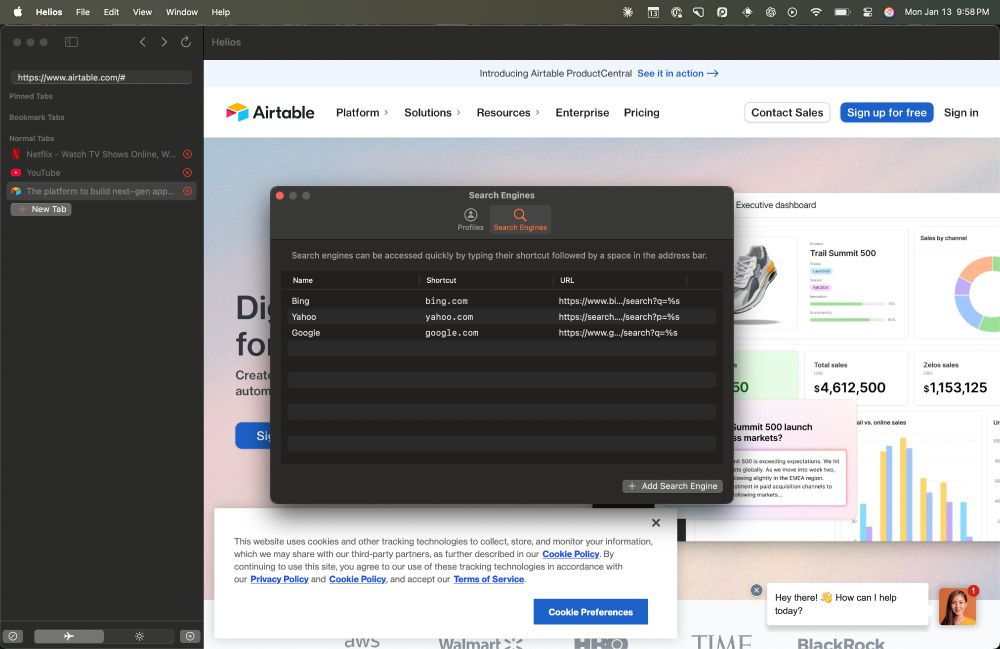Click the Contact Sales button

pos(787,113)
